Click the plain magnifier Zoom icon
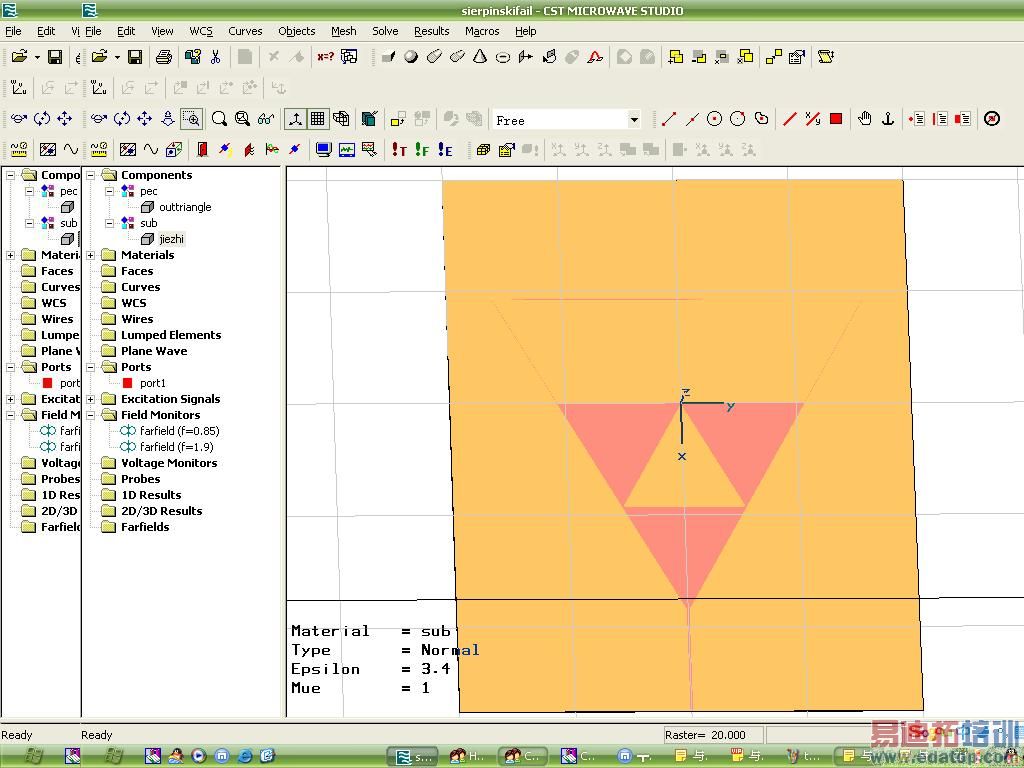The width and height of the screenshot is (1024, 768). 219,119
